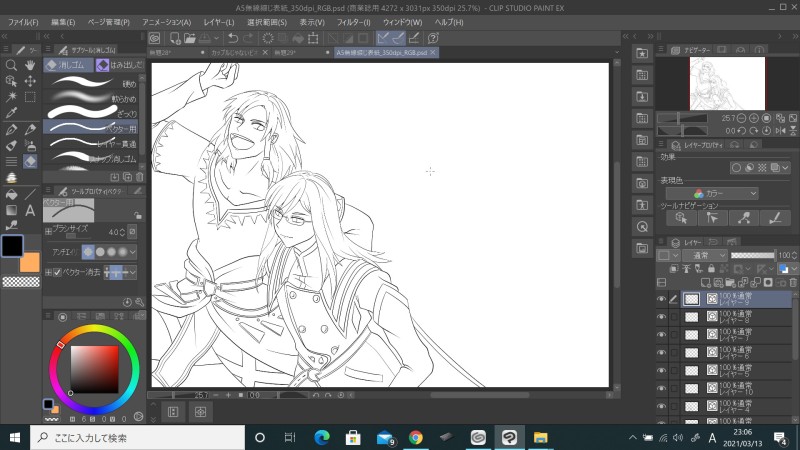The width and height of the screenshot is (800, 450).
Task: Select the Text tool
Action: 30,210
